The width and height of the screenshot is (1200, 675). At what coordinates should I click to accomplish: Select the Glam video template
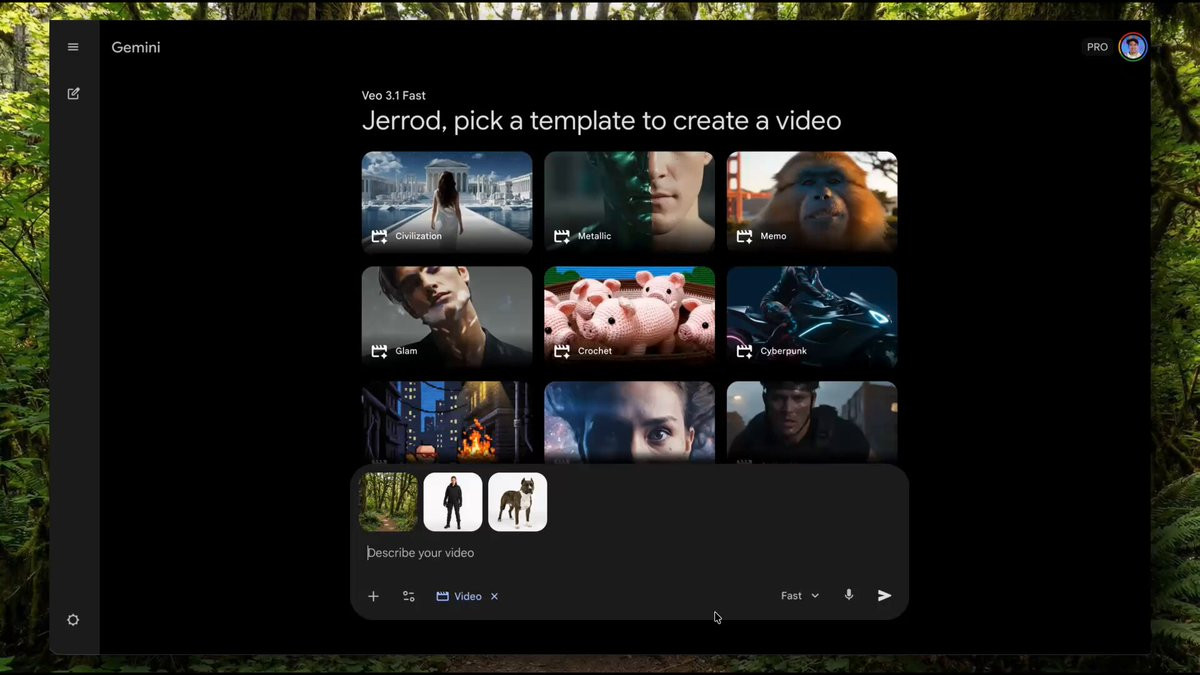447,316
